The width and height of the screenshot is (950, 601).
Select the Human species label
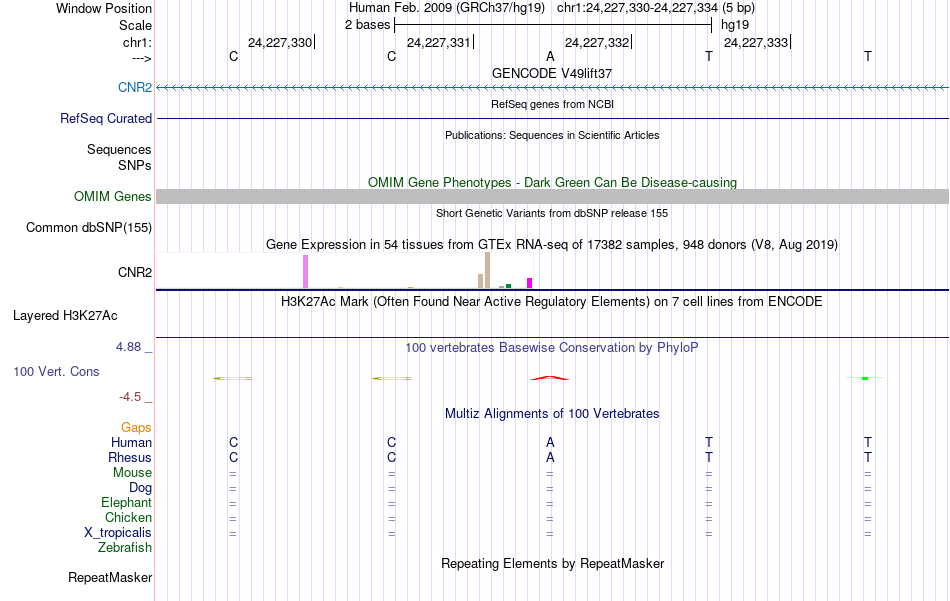[131, 443]
